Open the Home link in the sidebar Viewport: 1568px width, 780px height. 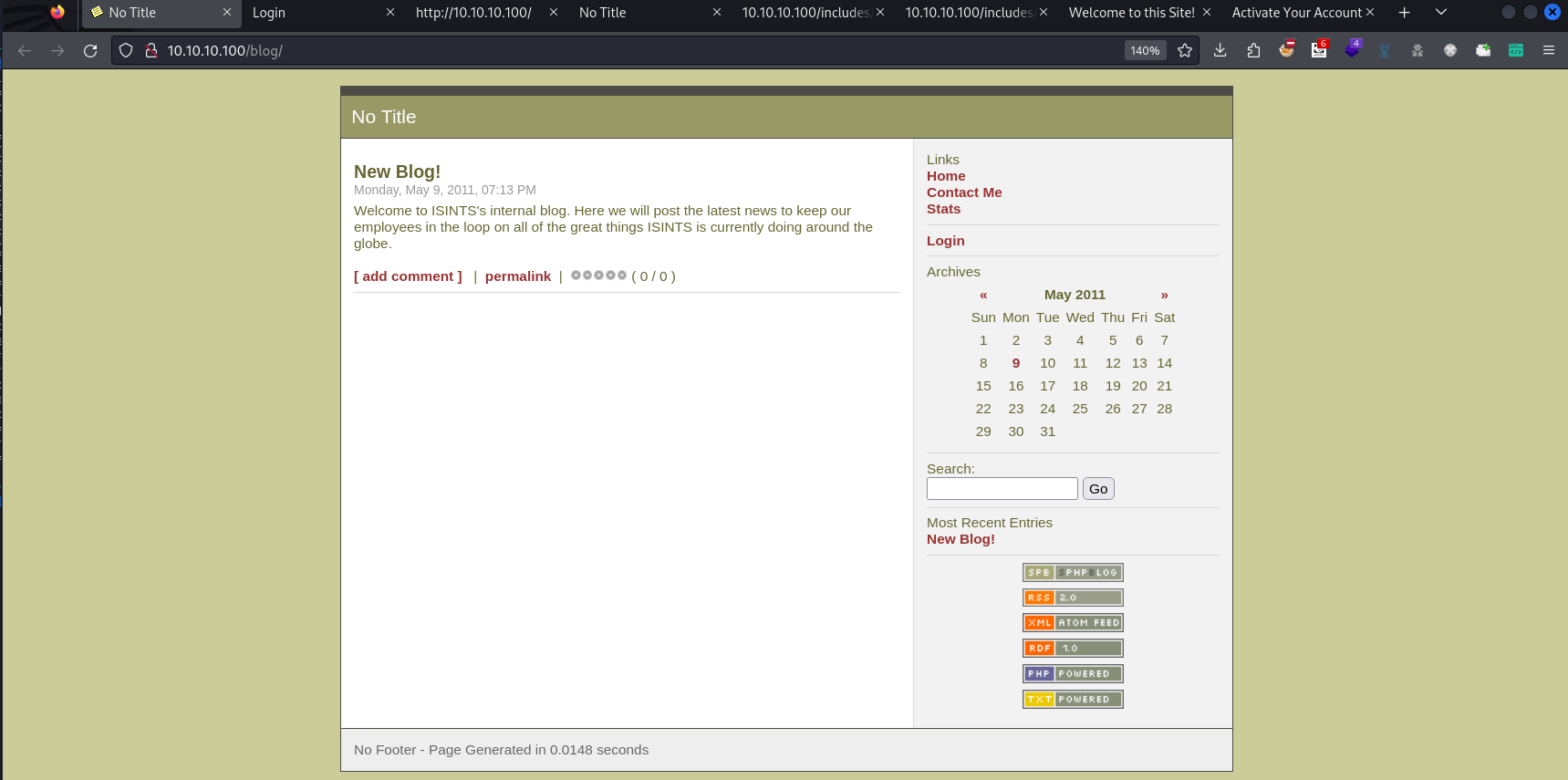click(x=946, y=176)
